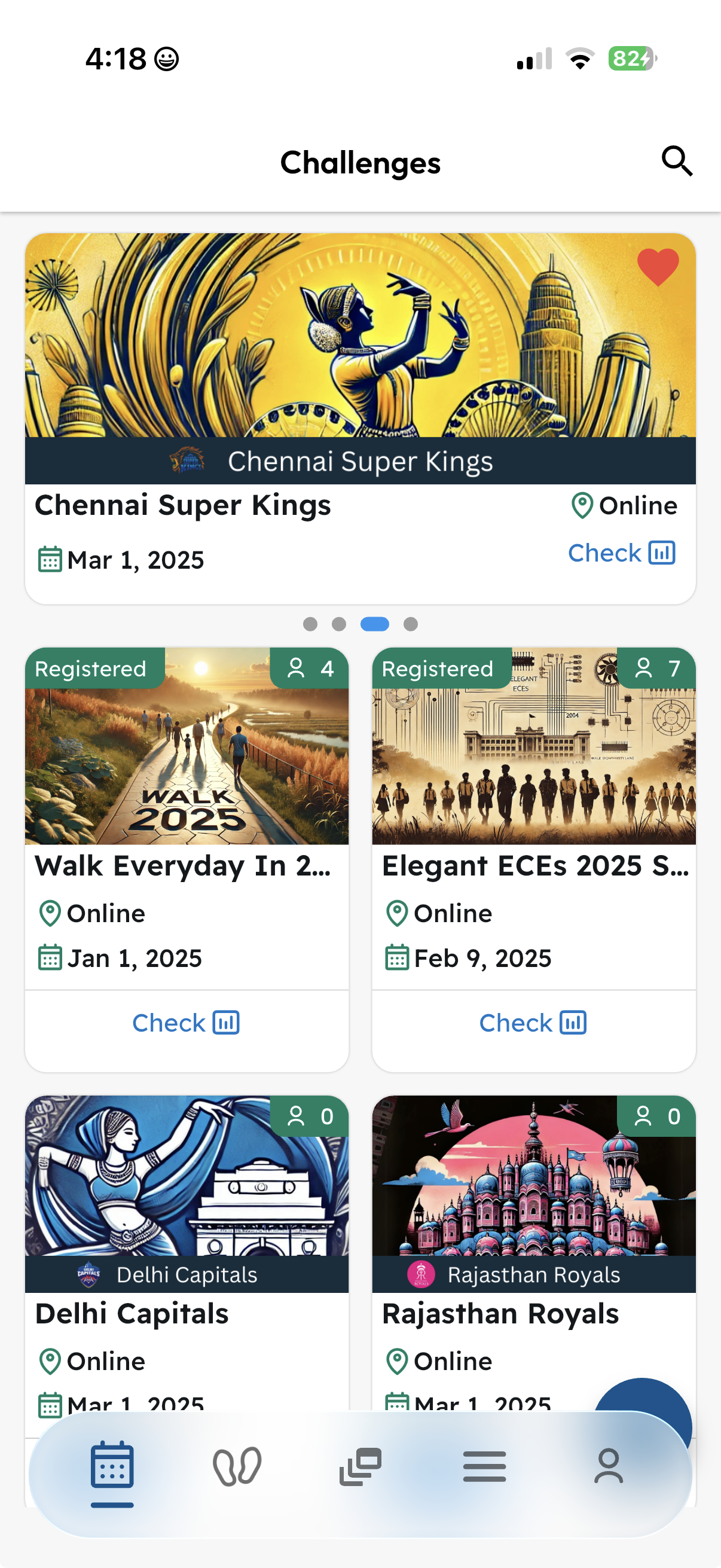Jump to the fourth carousel dot
Image resolution: width=721 pixels, height=1568 pixels.
(411, 624)
